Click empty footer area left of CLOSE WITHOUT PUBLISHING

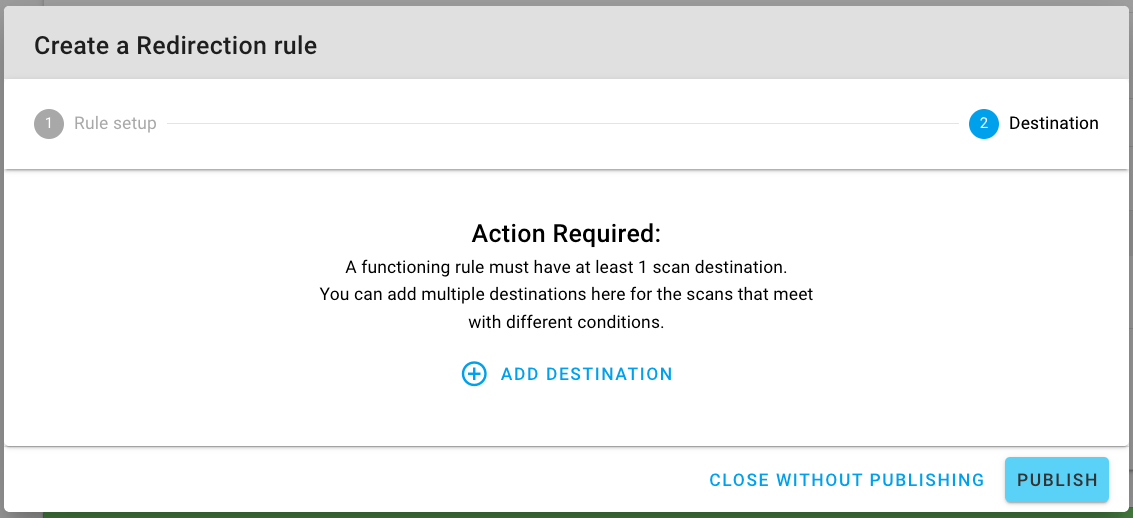click(350, 480)
